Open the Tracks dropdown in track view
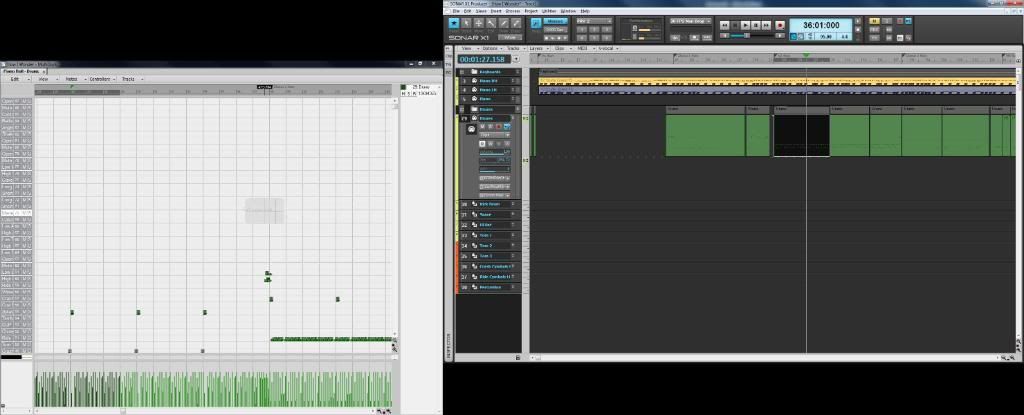This screenshot has height=415, width=1024. (513, 47)
